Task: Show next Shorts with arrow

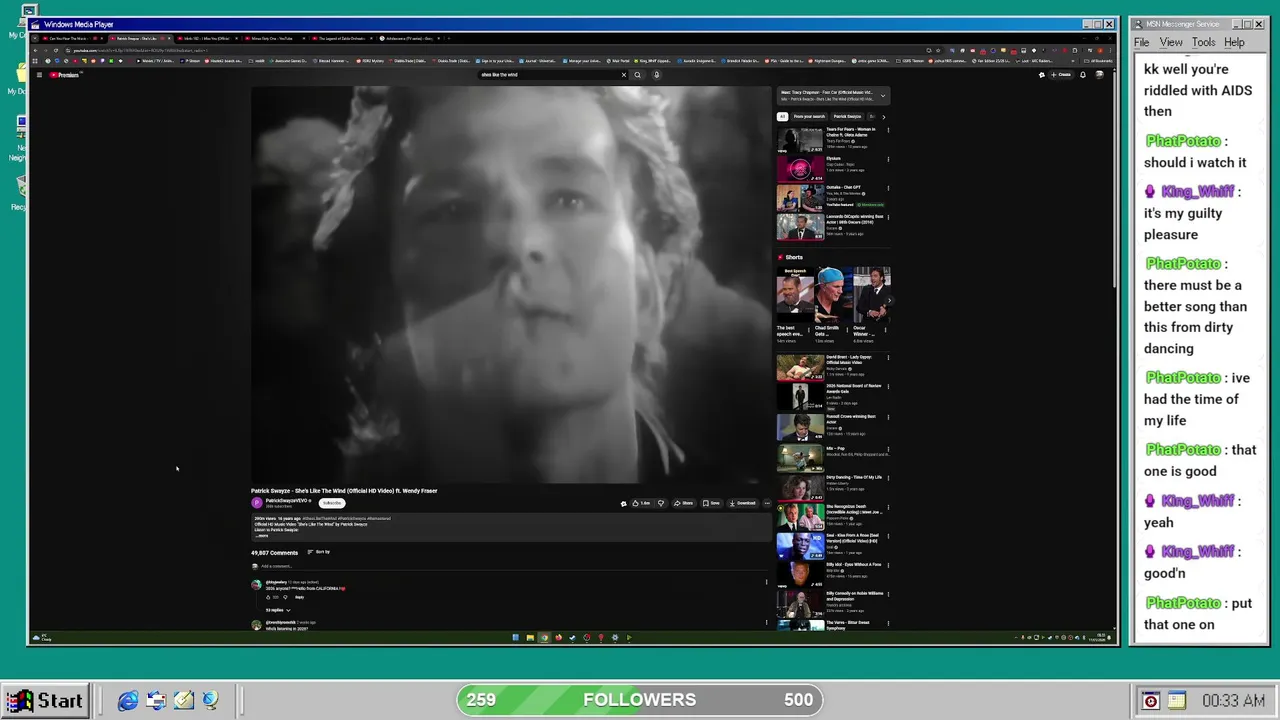Action: pos(888,299)
